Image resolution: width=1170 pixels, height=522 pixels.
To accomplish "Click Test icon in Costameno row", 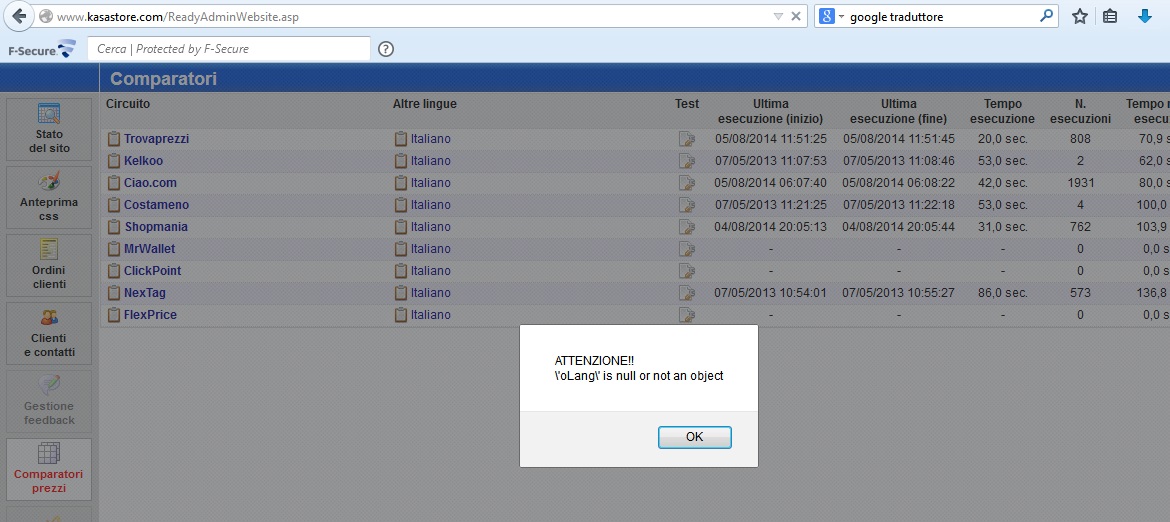I will pos(686,204).
